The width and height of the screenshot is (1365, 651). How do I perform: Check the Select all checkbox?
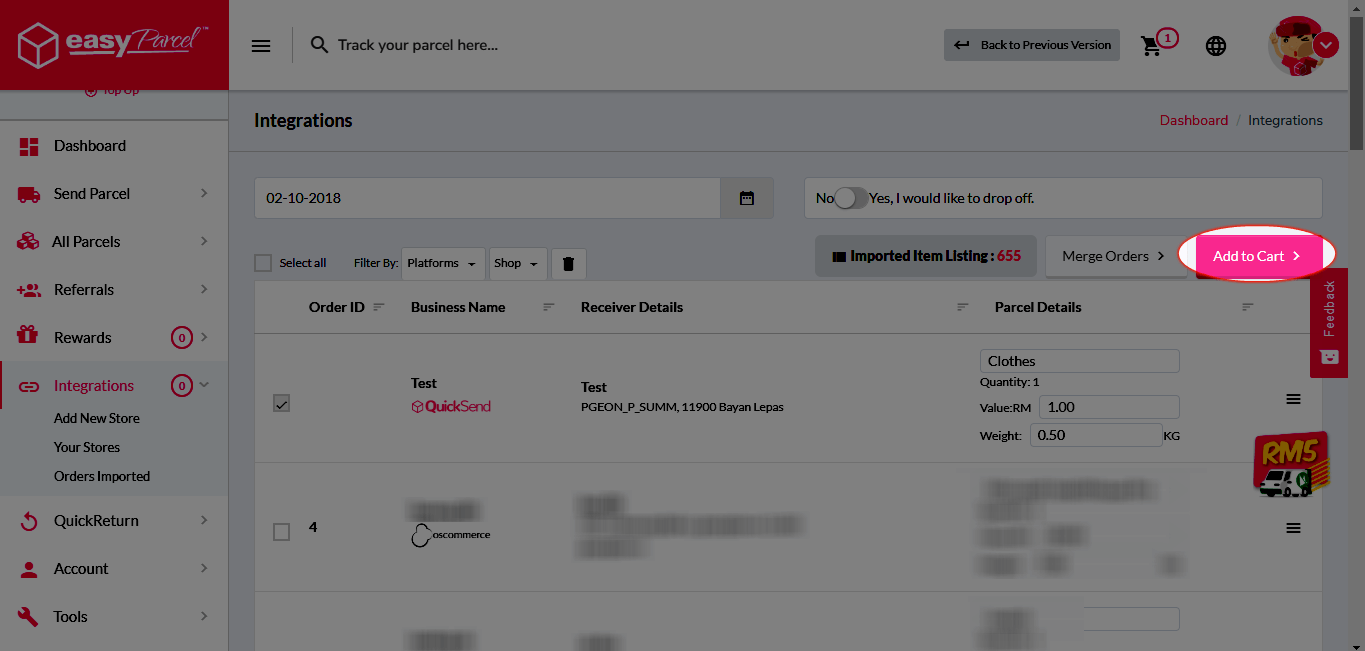(263, 263)
